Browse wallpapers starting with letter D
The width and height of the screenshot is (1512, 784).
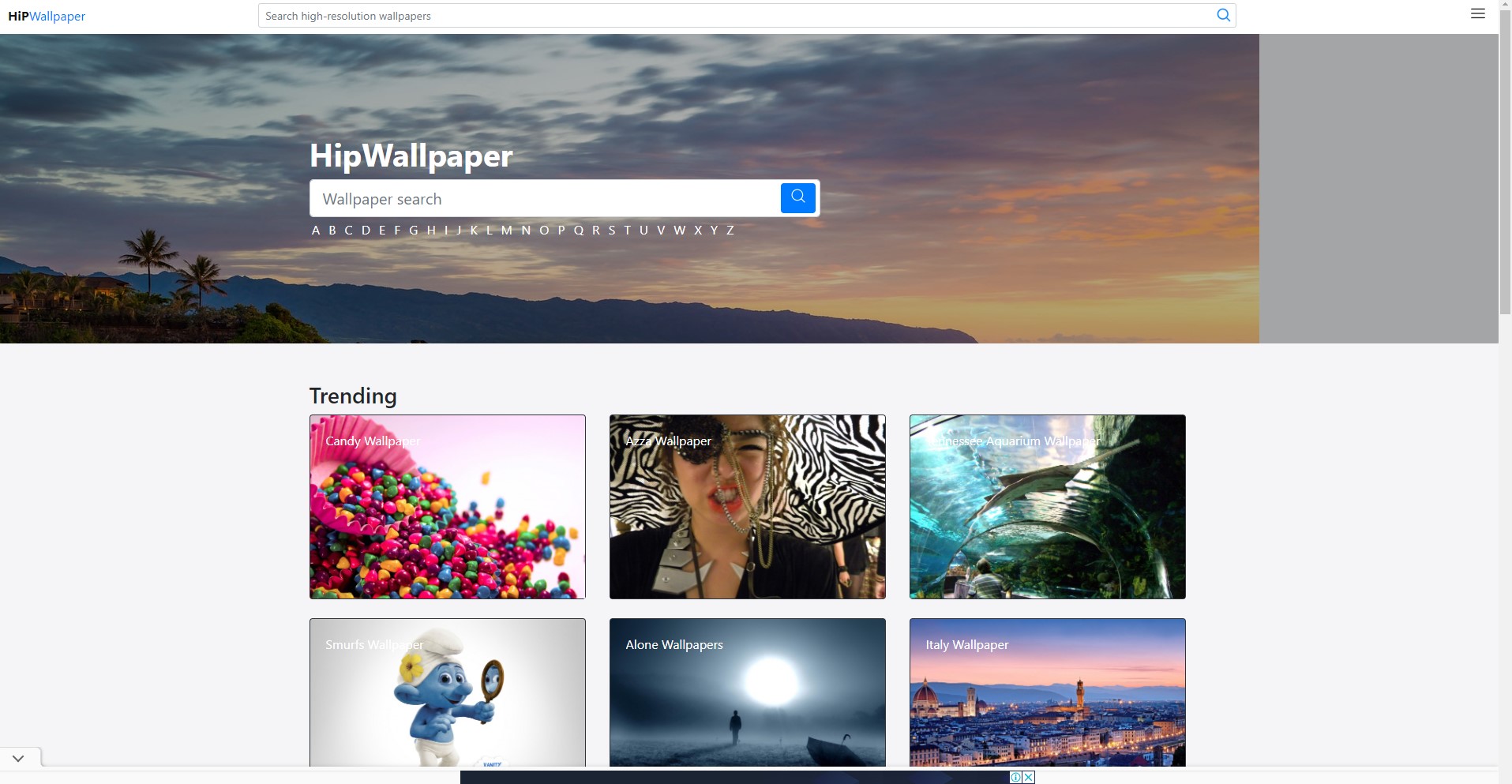[366, 231]
